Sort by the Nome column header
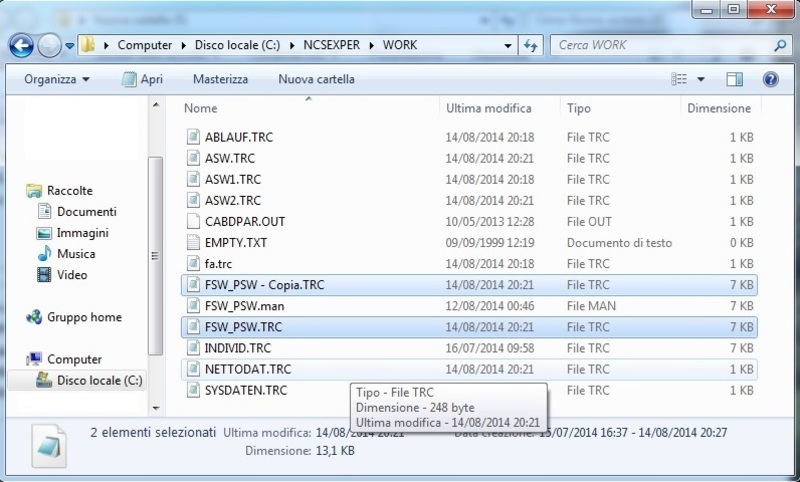 (201, 108)
